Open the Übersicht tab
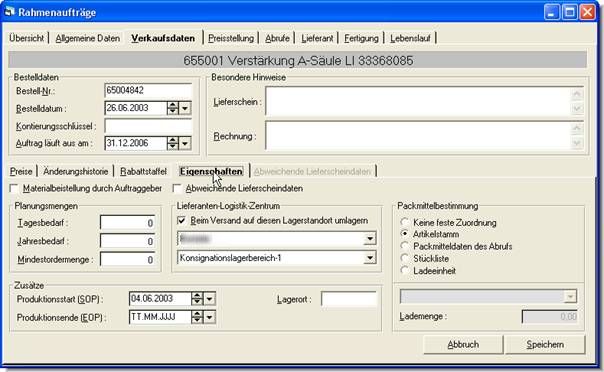This screenshot has width=604, height=372. pos(26,38)
